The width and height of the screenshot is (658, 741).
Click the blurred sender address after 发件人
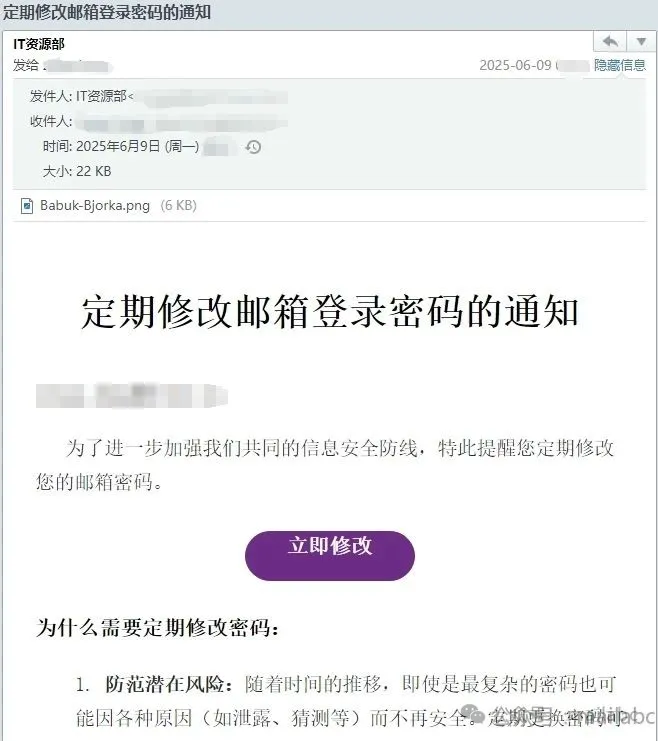pyautogui.click(x=211, y=97)
